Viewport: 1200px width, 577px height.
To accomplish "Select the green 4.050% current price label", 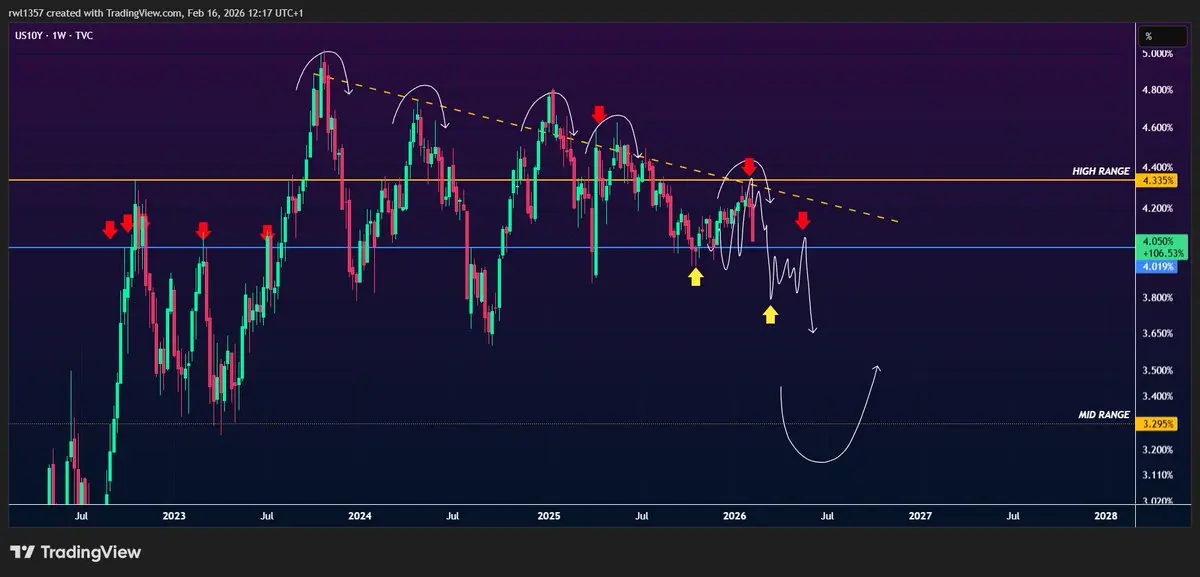I will coord(1156,242).
